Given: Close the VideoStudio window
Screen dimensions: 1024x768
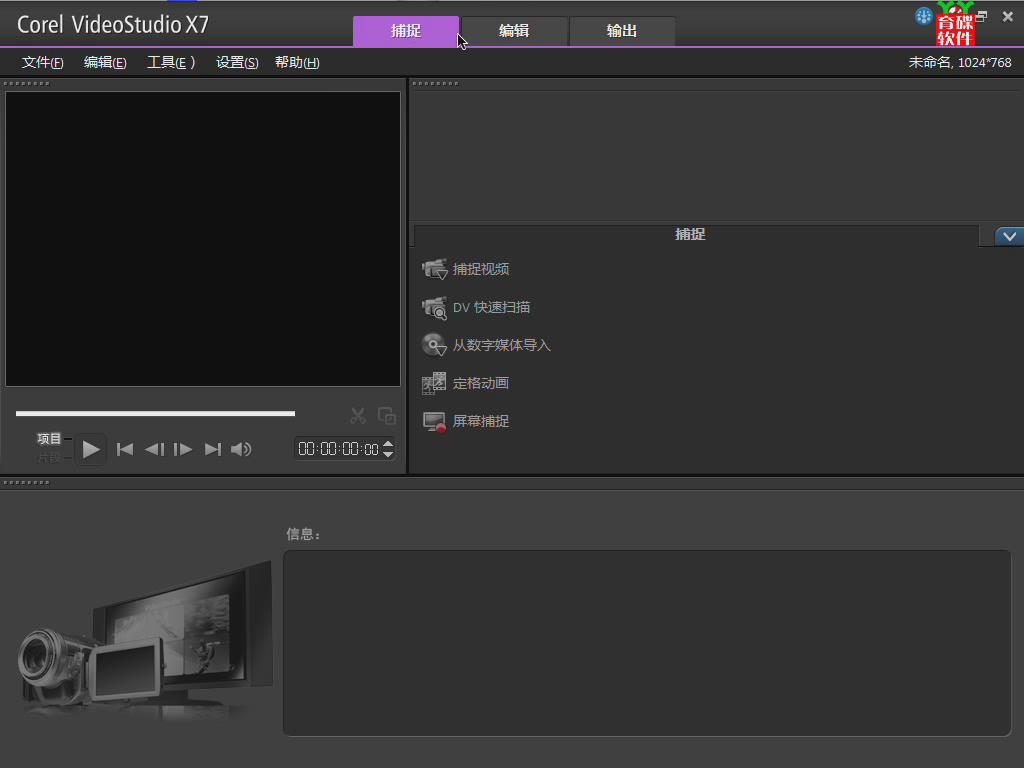Looking at the screenshot, I should (1008, 17).
